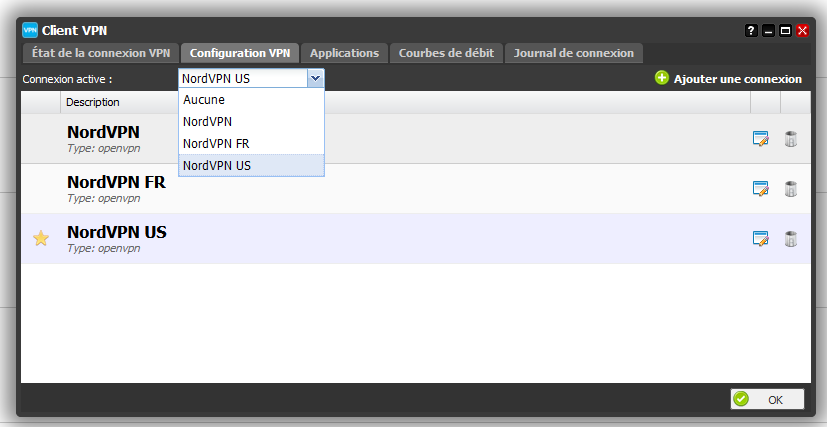Image resolution: width=827 pixels, height=427 pixels.
Task: Choose NordVPN FR in the dropdown list
Action: coord(252,143)
